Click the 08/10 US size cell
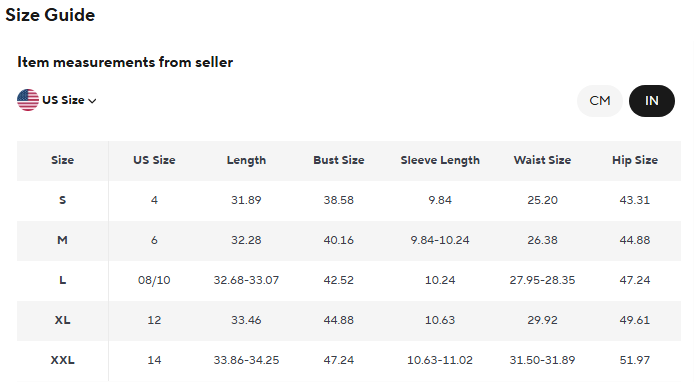Viewport: 694px width, 382px height. (x=154, y=280)
